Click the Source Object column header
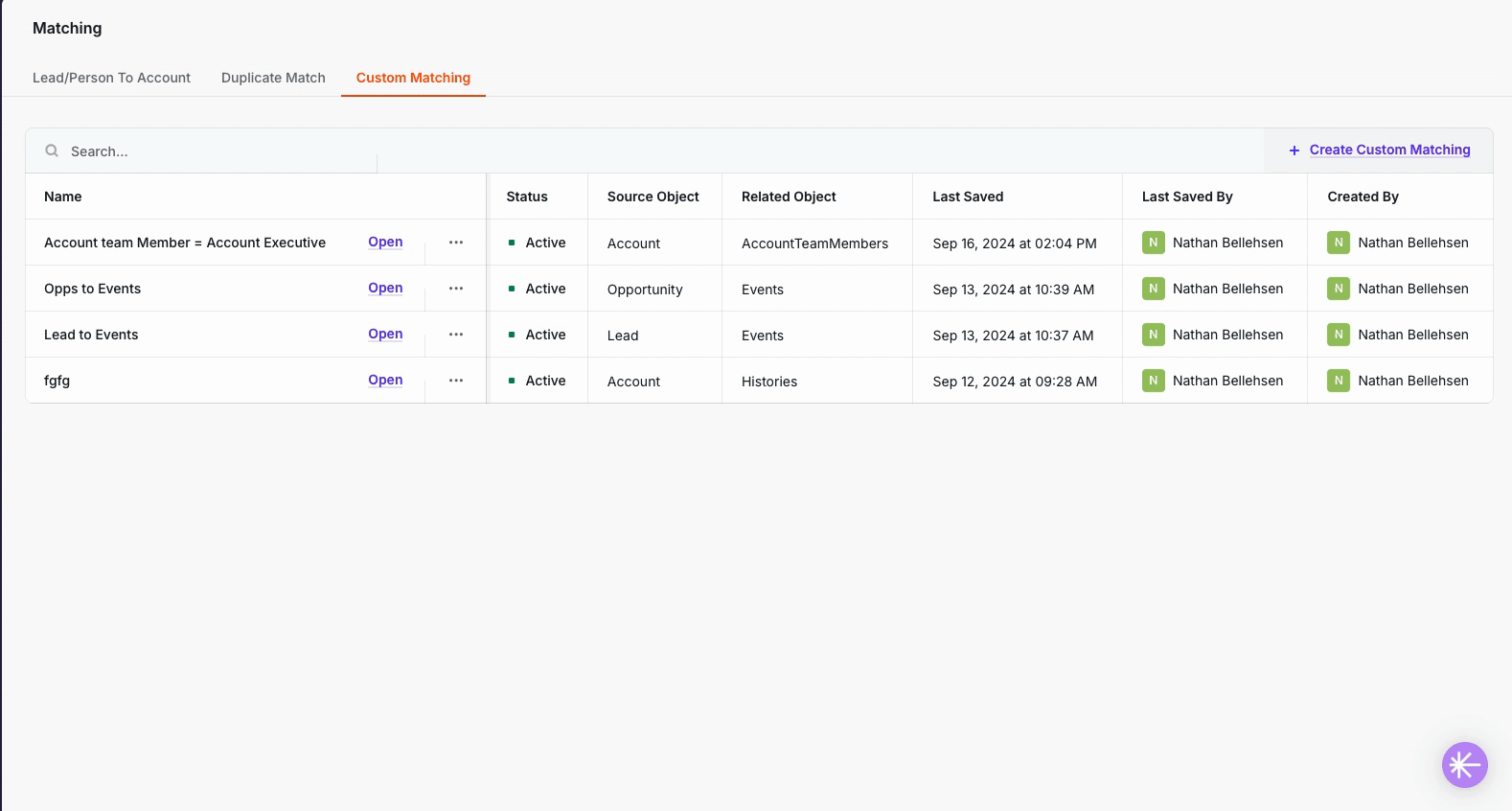 click(x=653, y=197)
